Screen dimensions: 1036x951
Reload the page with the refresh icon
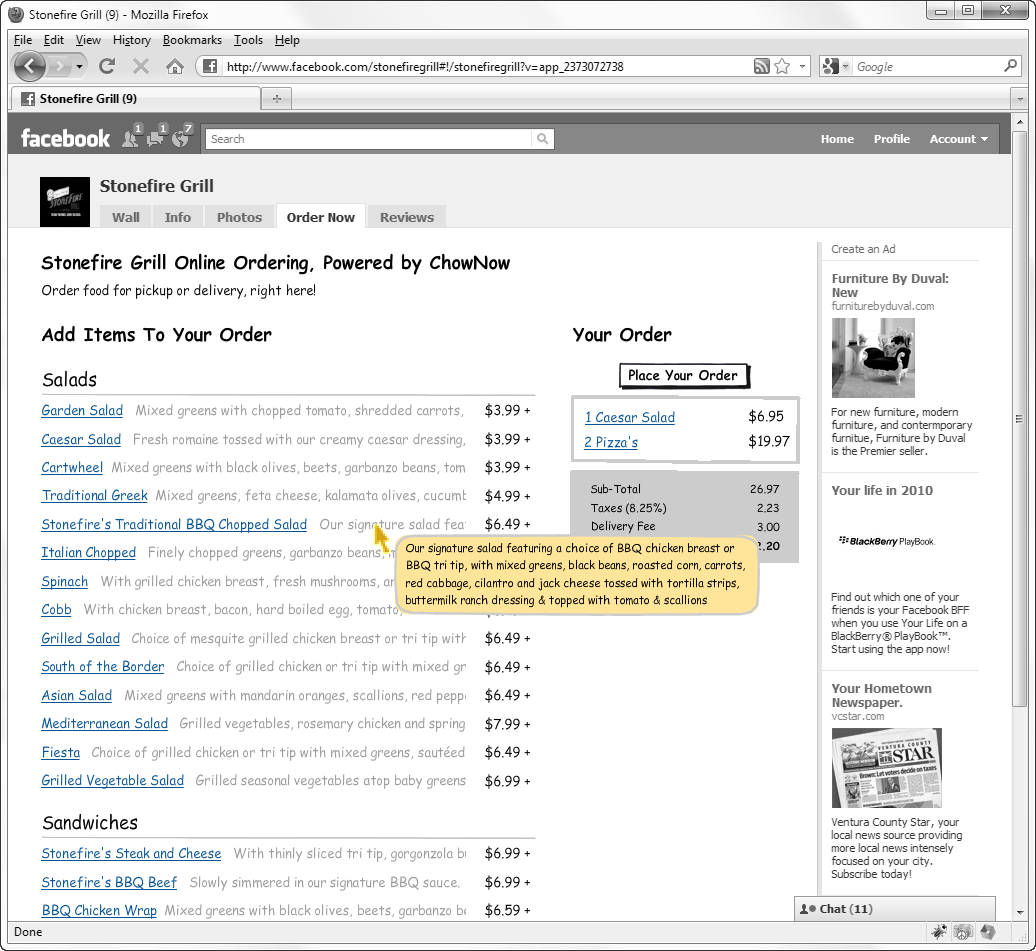(x=107, y=67)
